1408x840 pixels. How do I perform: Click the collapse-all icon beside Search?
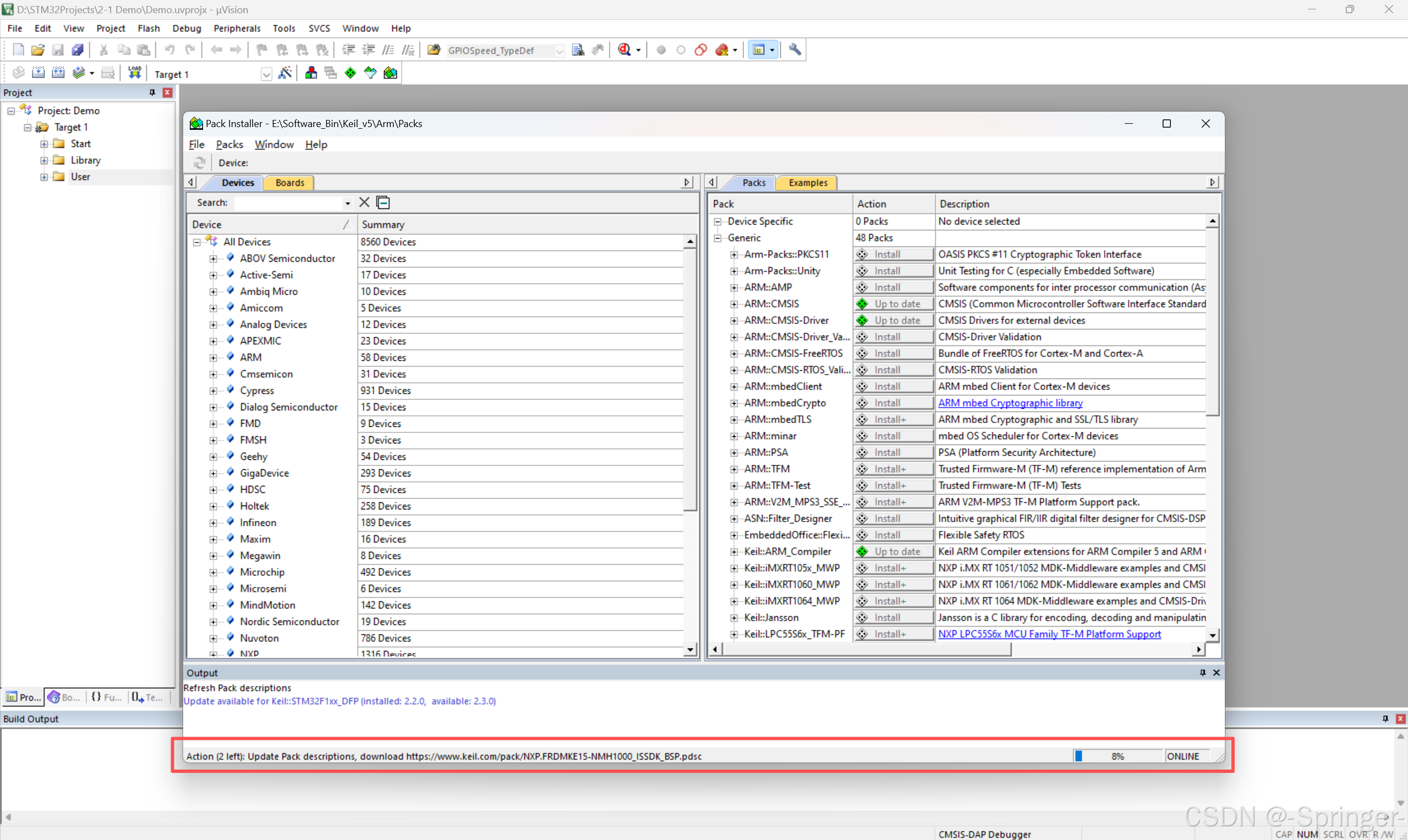coord(383,202)
